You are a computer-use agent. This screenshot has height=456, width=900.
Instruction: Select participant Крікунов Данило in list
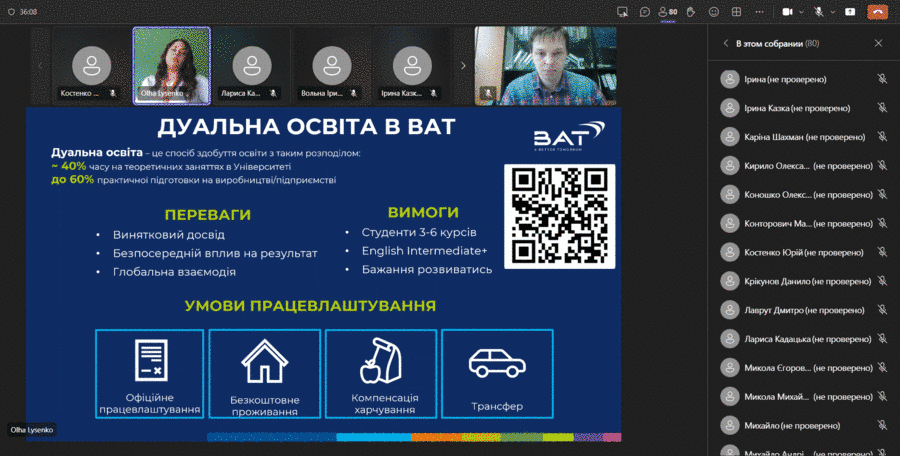click(x=804, y=281)
